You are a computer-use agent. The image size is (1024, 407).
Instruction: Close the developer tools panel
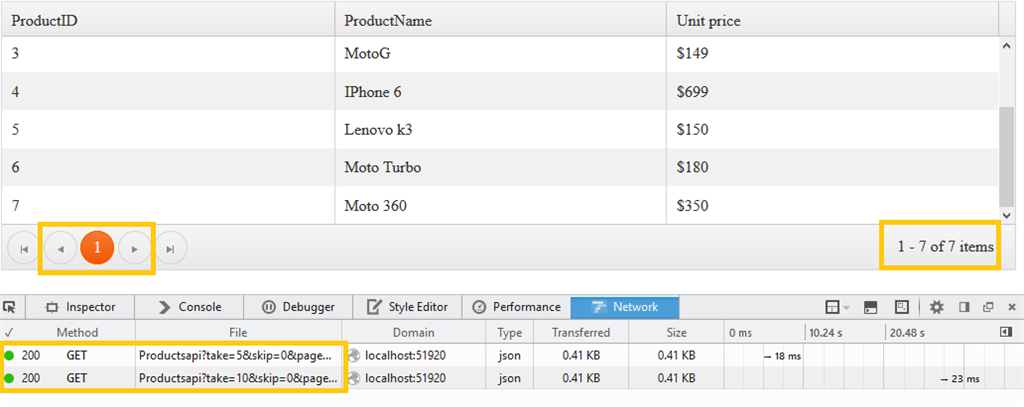(x=1012, y=307)
